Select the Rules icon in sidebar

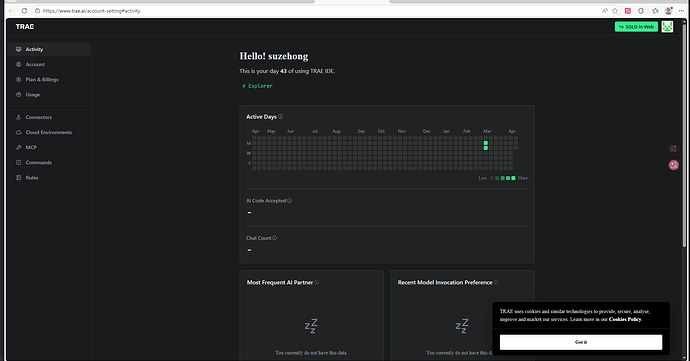18,177
